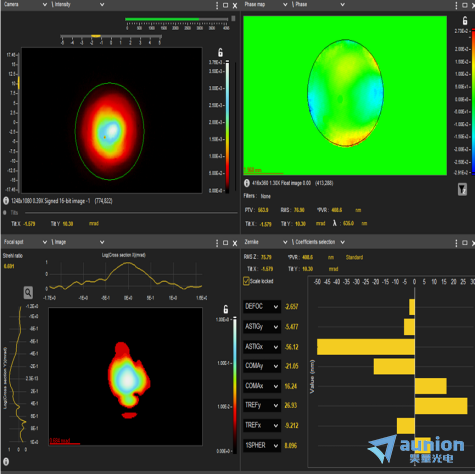Click the Focal spot color scale bar
476x474 pixels.
235,385
